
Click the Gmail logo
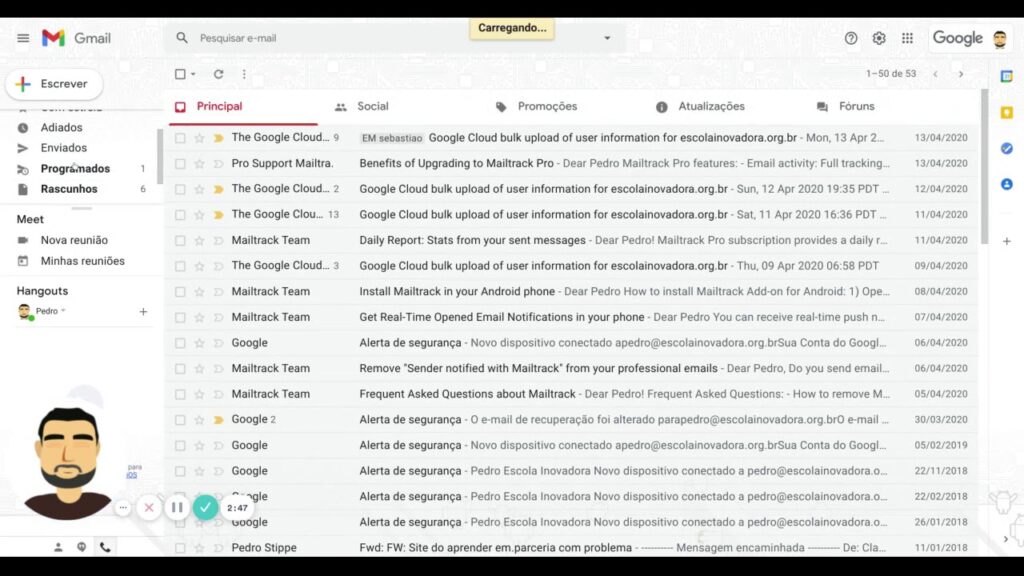pyautogui.click(x=76, y=38)
